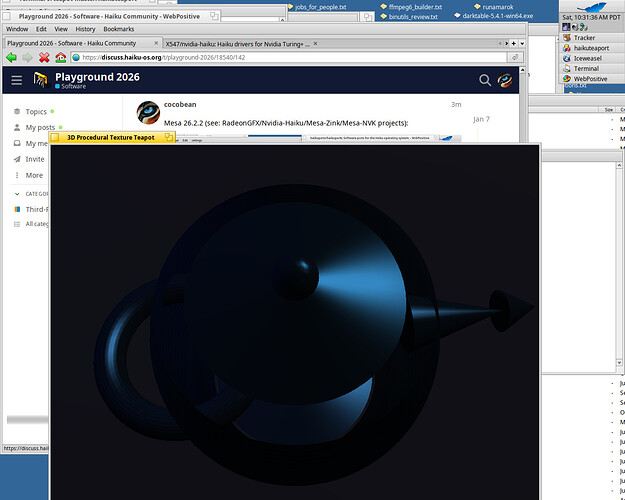Open the View menu
Screen dimensions: 625x500
[61, 29]
